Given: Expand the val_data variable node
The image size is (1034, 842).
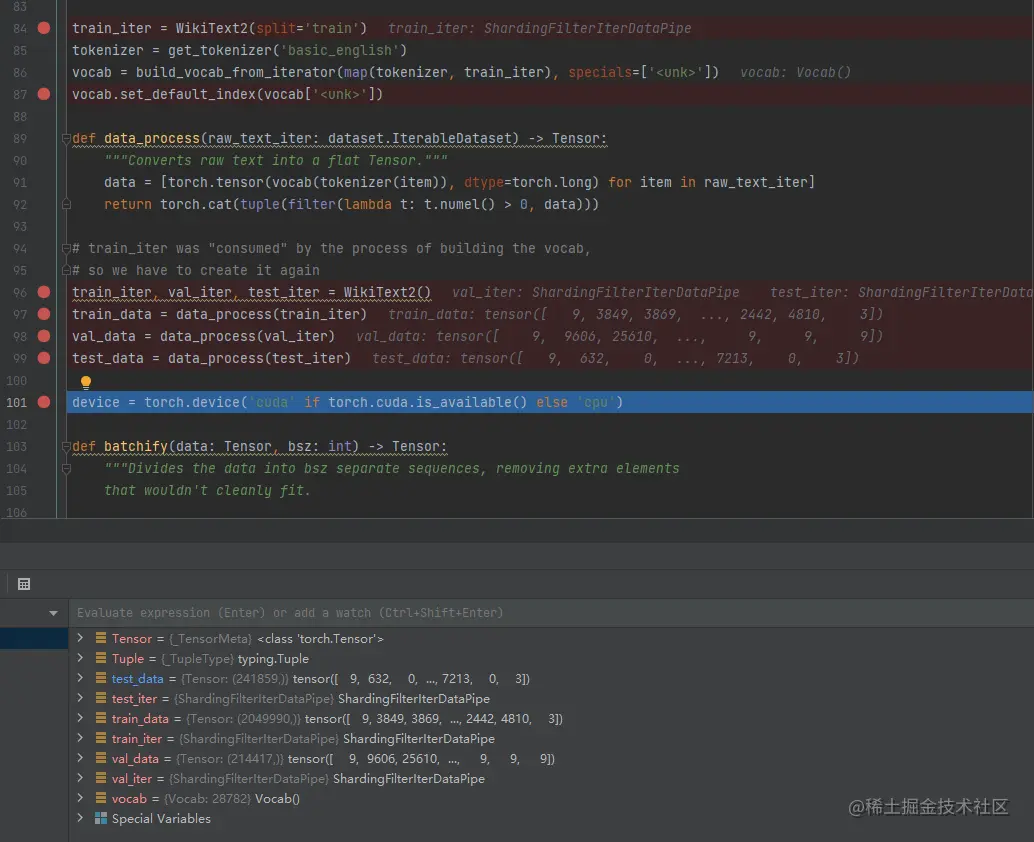Looking at the screenshot, I should click(x=80, y=758).
